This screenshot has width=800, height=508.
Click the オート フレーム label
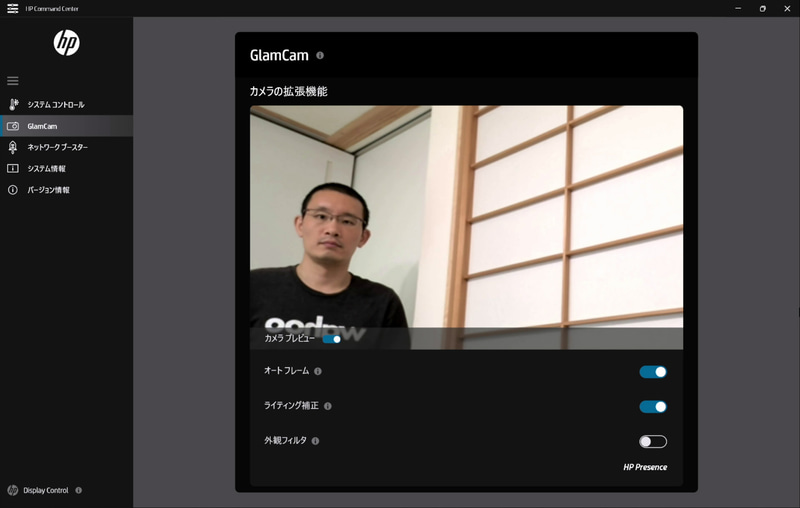pos(286,371)
